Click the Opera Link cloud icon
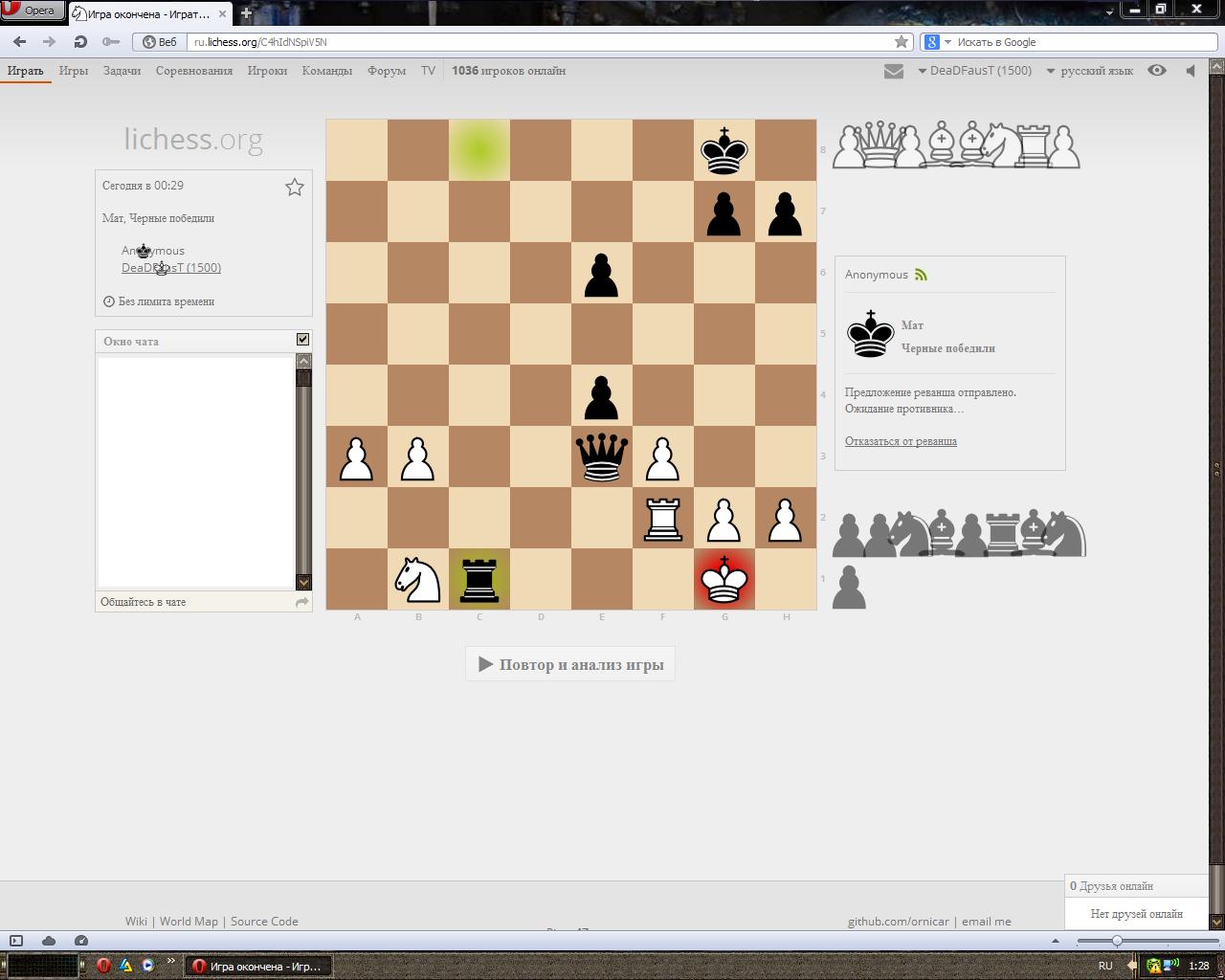1225x980 pixels. [x=49, y=941]
